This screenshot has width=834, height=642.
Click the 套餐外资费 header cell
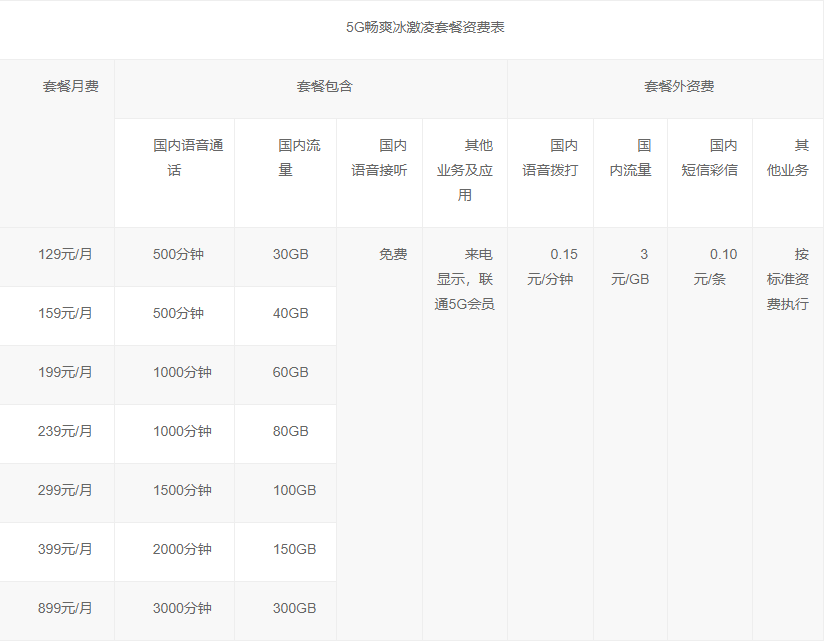(x=679, y=87)
